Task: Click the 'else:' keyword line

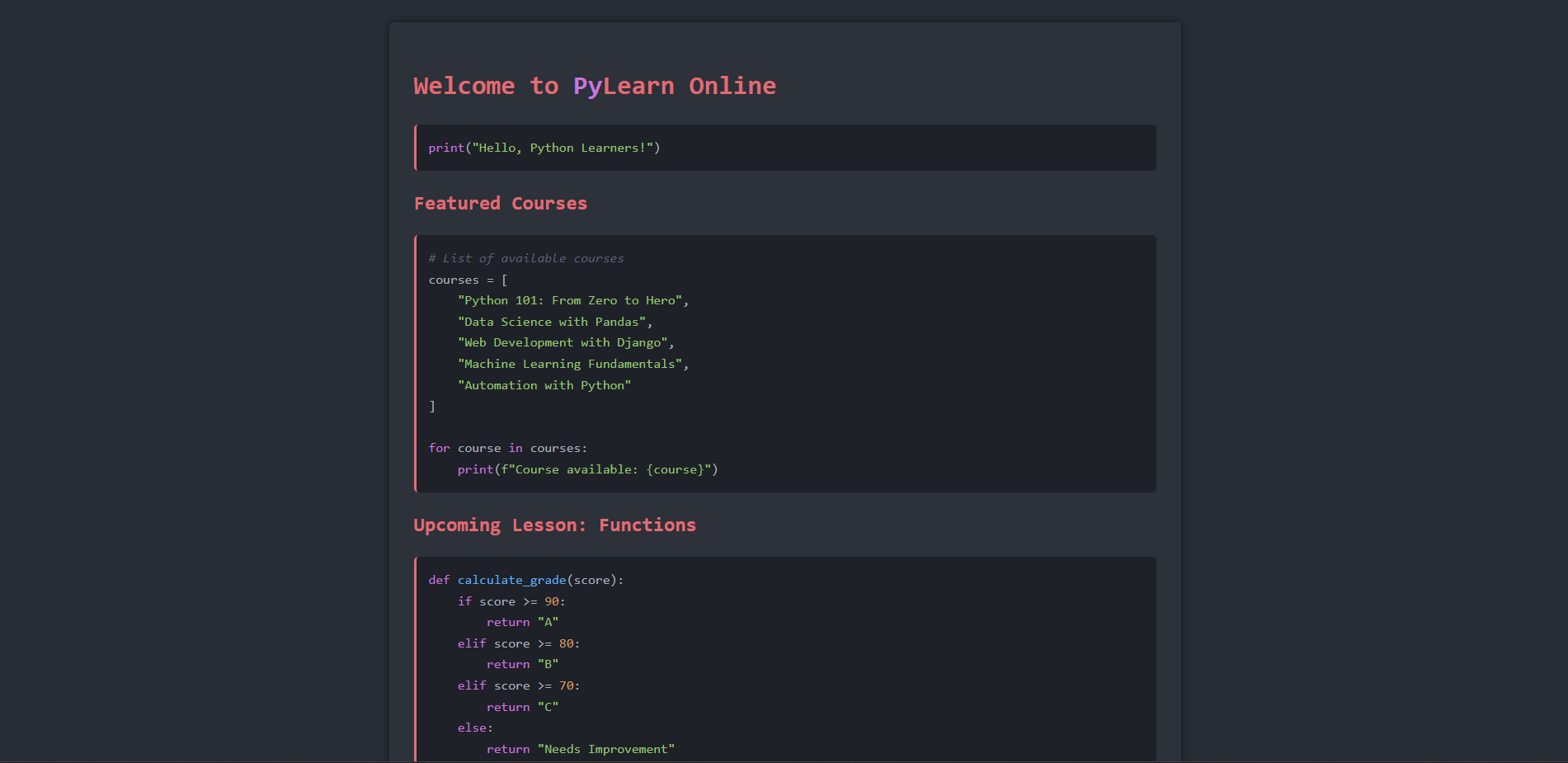Action: [475, 728]
